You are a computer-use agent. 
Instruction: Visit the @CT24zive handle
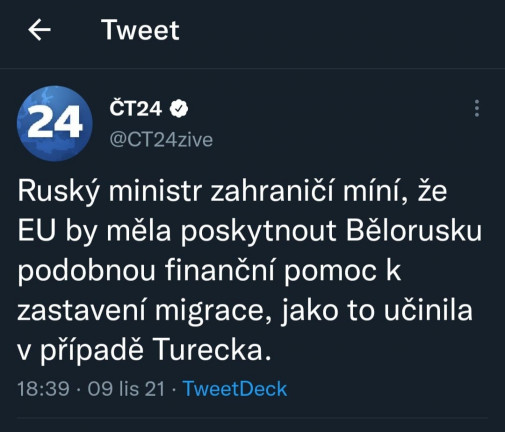click(x=161, y=140)
